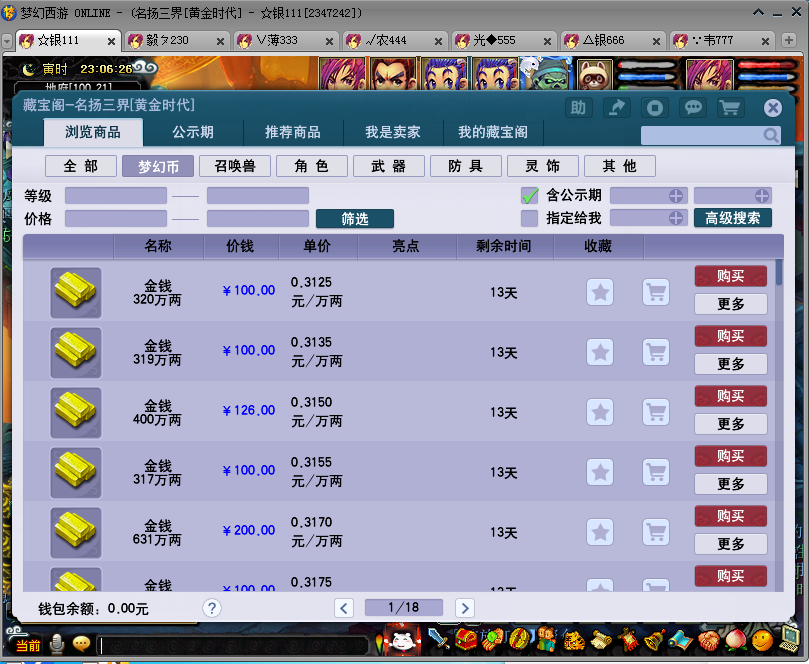Go to next page of listings

click(465, 608)
